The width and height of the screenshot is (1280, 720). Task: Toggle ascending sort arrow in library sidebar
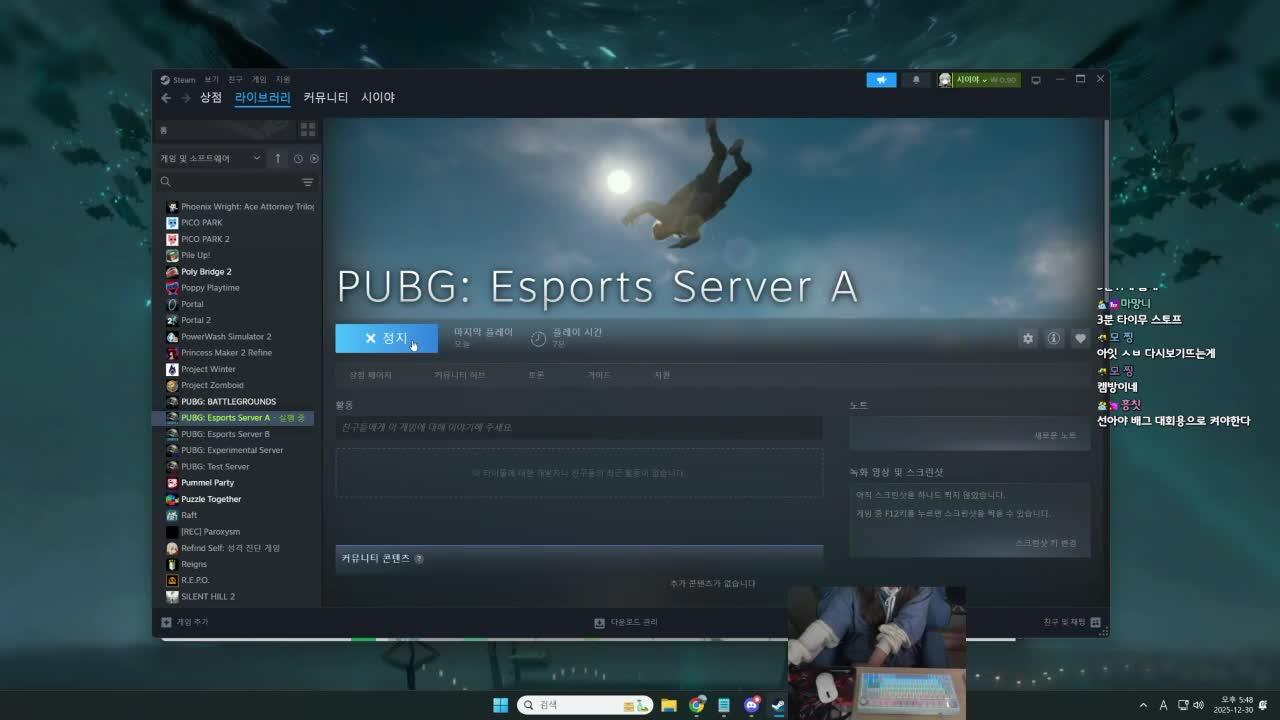click(x=277, y=158)
